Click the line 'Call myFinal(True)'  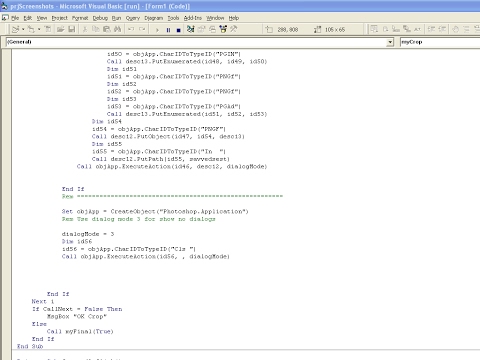click(x=80, y=331)
